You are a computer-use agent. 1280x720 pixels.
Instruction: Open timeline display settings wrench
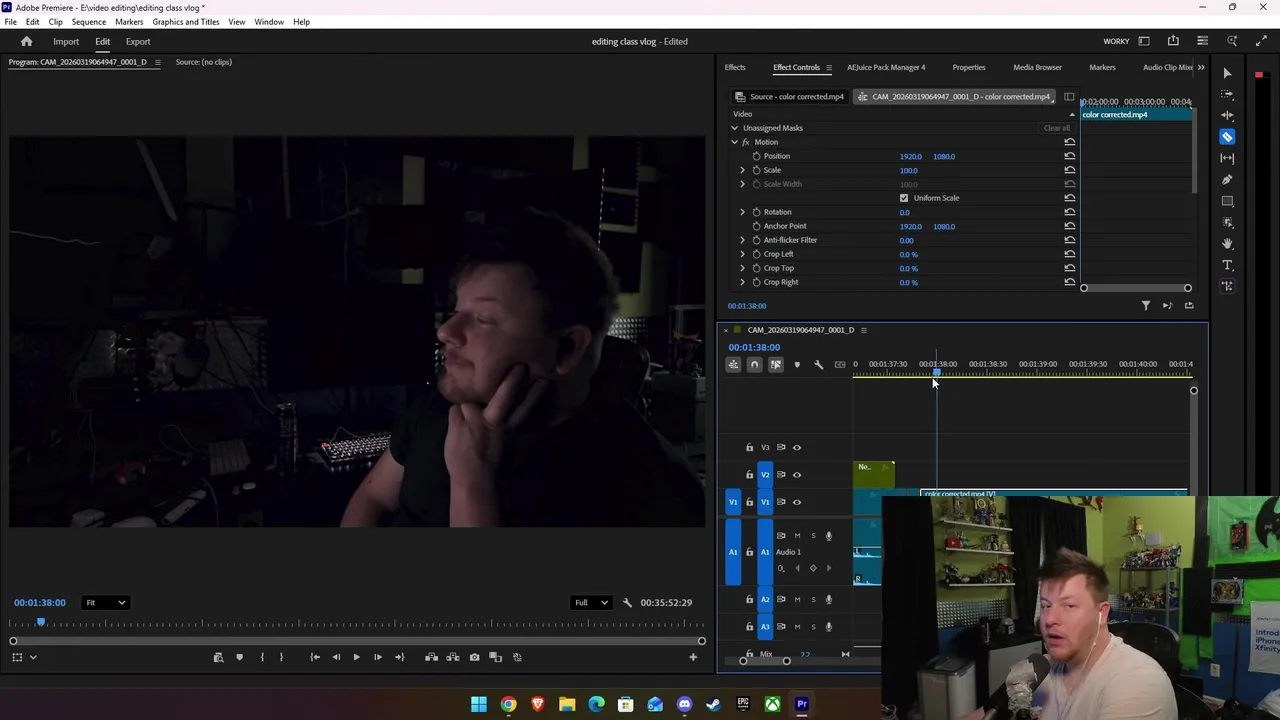click(x=818, y=364)
